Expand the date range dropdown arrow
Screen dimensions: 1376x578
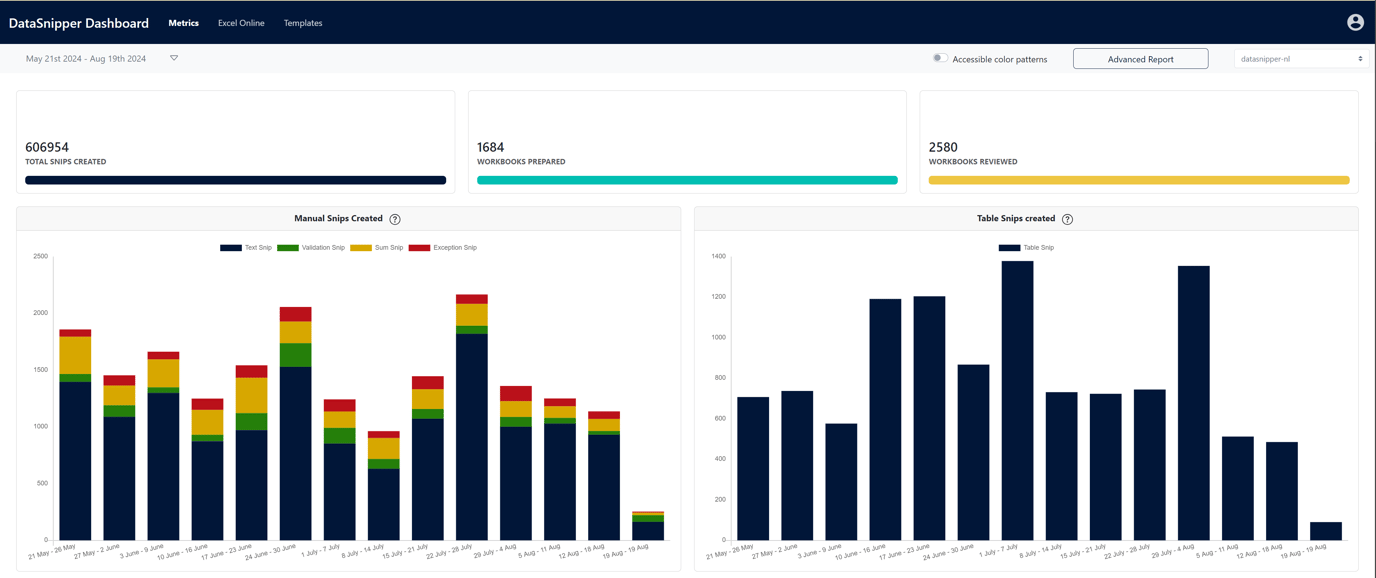(x=174, y=58)
